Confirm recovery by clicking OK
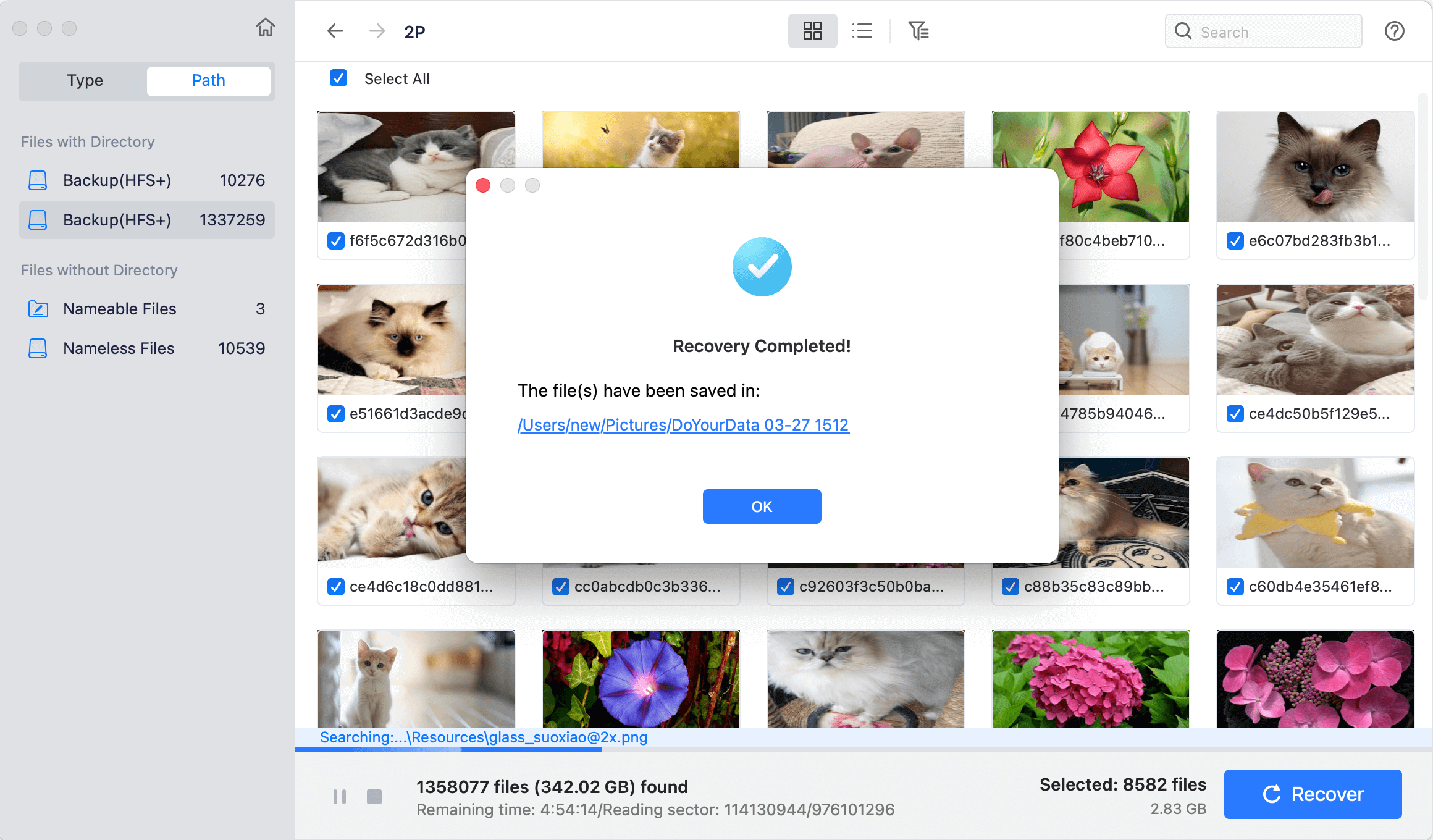This screenshot has height=840, width=1433. (x=762, y=506)
